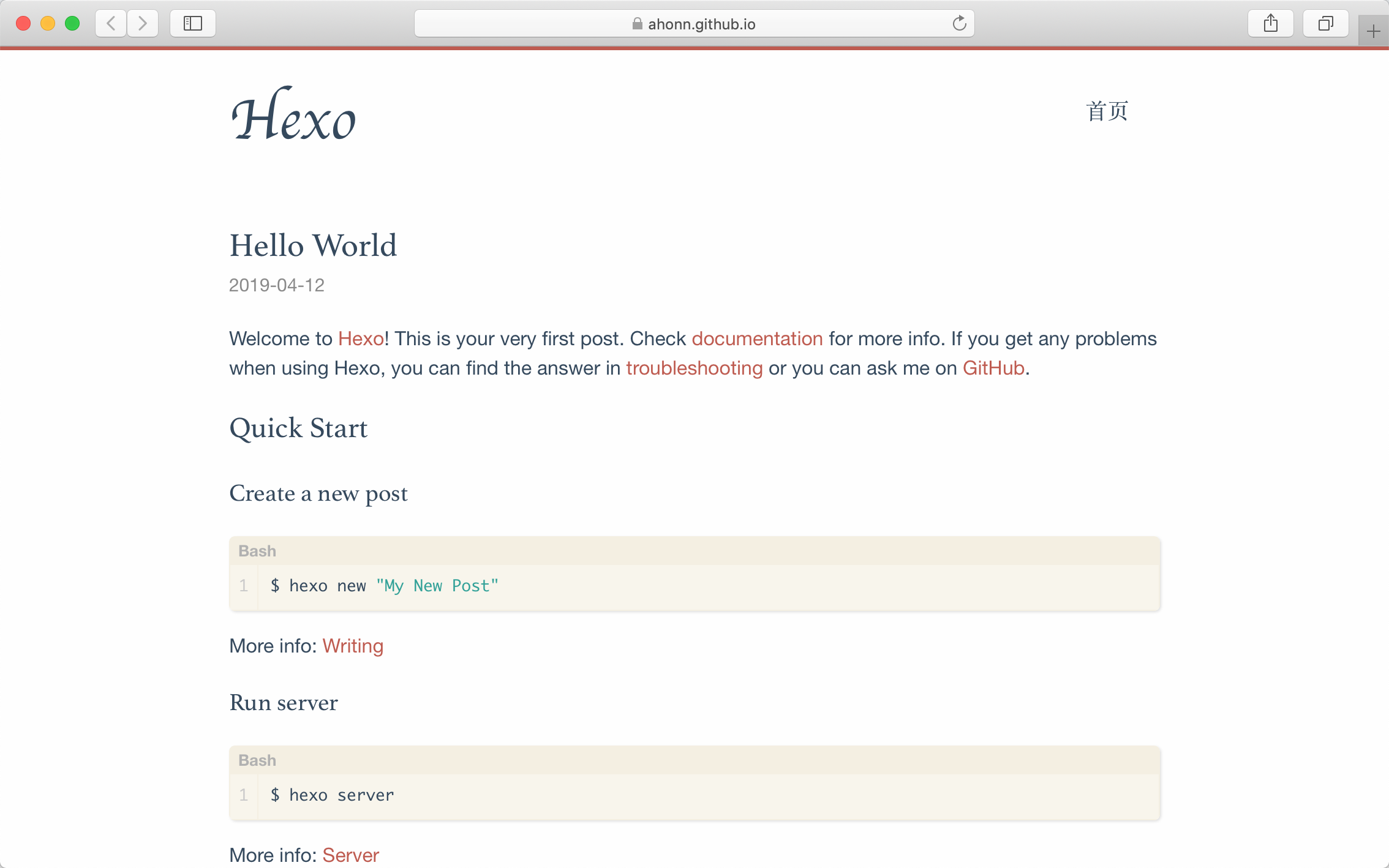Show all tabs overview icon
This screenshot has height=868, width=1389.
1325,24
